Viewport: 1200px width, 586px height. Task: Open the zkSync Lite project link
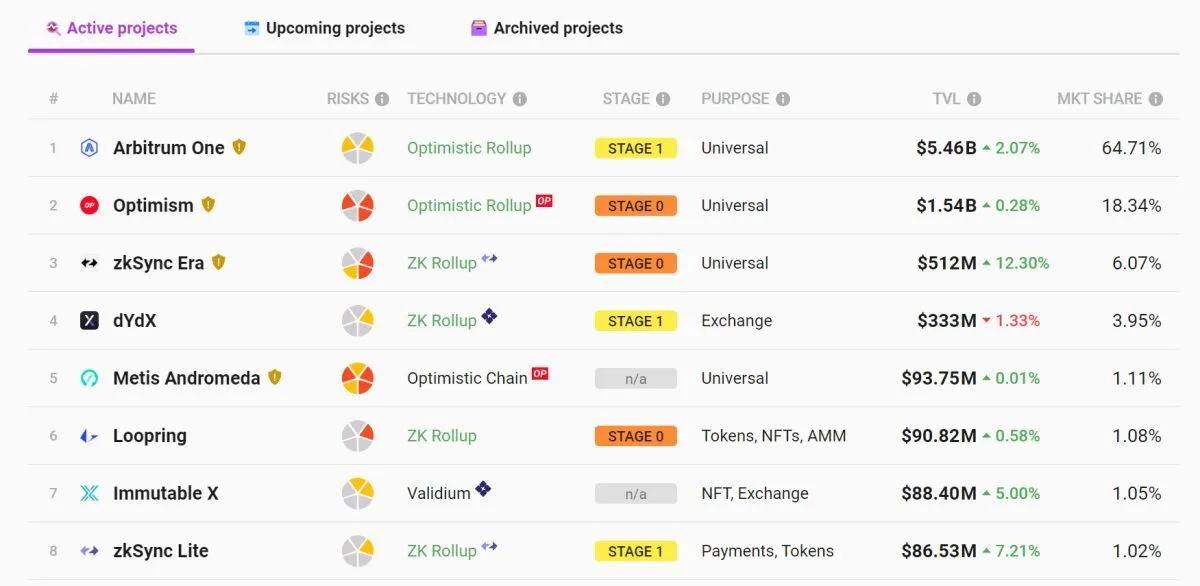coord(160,551)
